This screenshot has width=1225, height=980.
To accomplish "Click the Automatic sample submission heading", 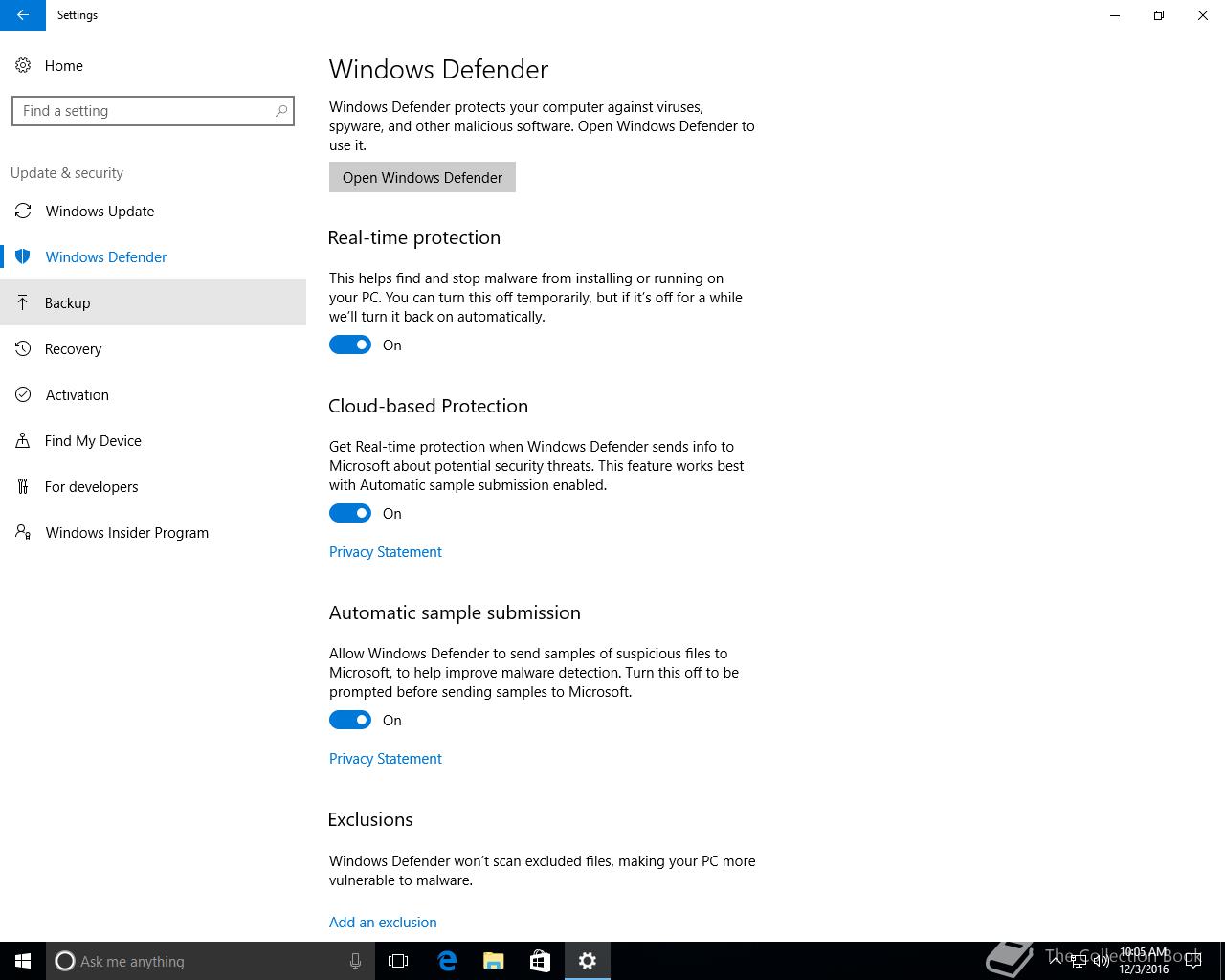I will [x=455, y=612].
